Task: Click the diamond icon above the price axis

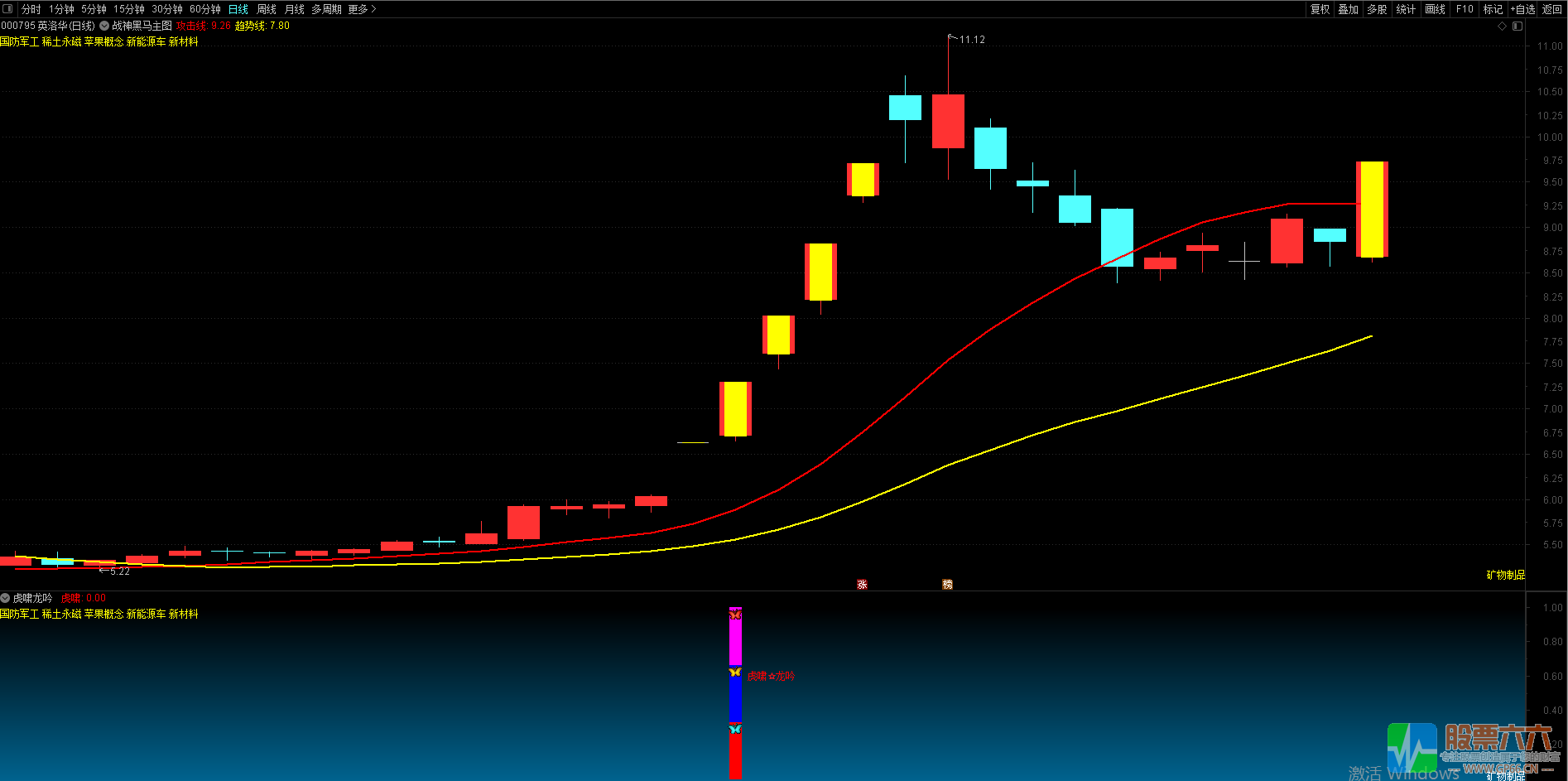Action: [x=1503, y=26]
